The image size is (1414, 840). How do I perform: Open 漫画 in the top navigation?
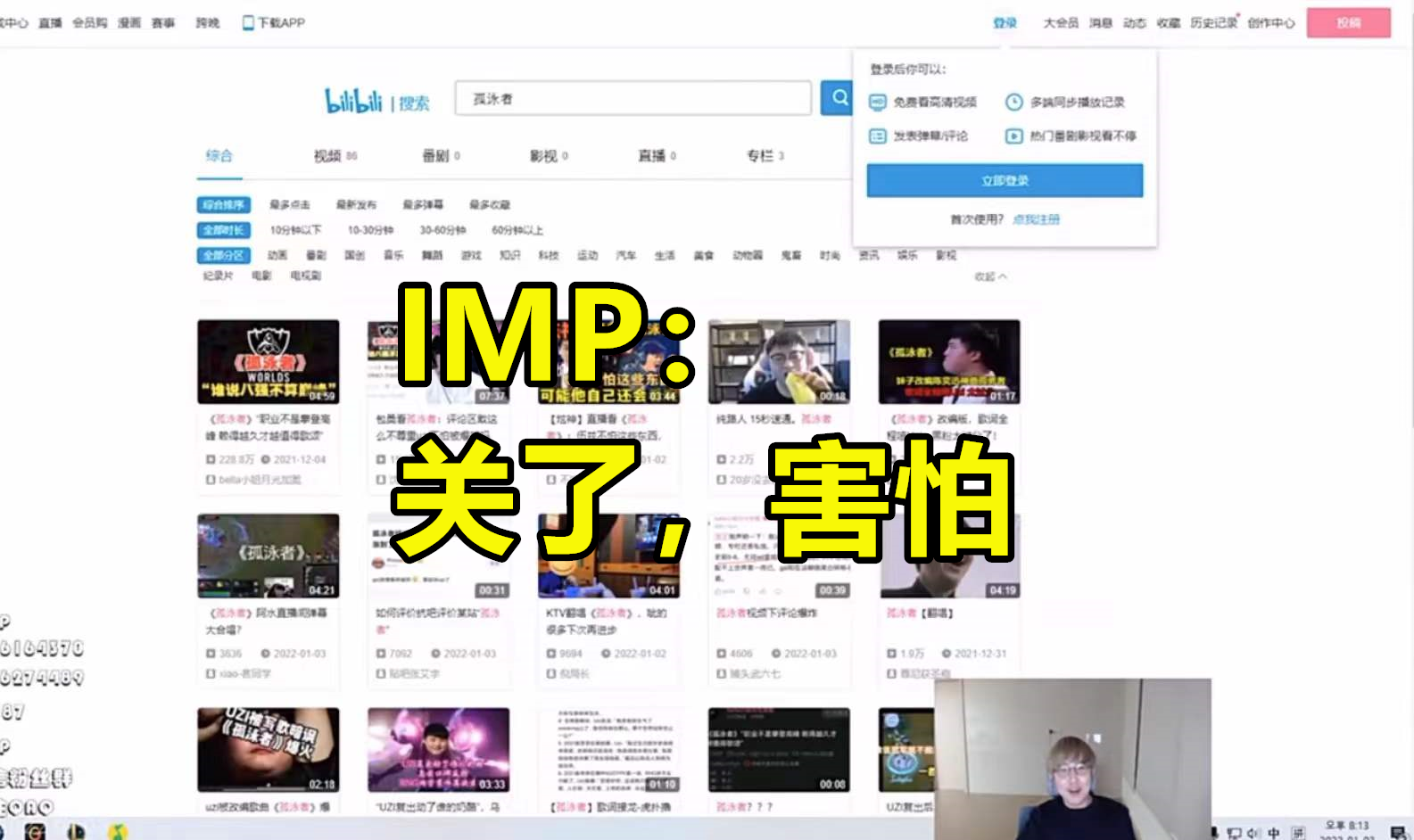[129, 22]
